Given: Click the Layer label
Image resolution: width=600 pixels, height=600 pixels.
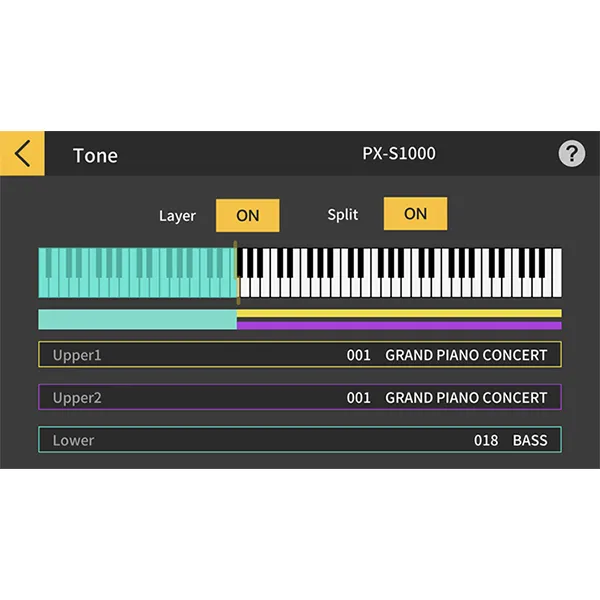Looking at the screenshot, I should (177, 216).
